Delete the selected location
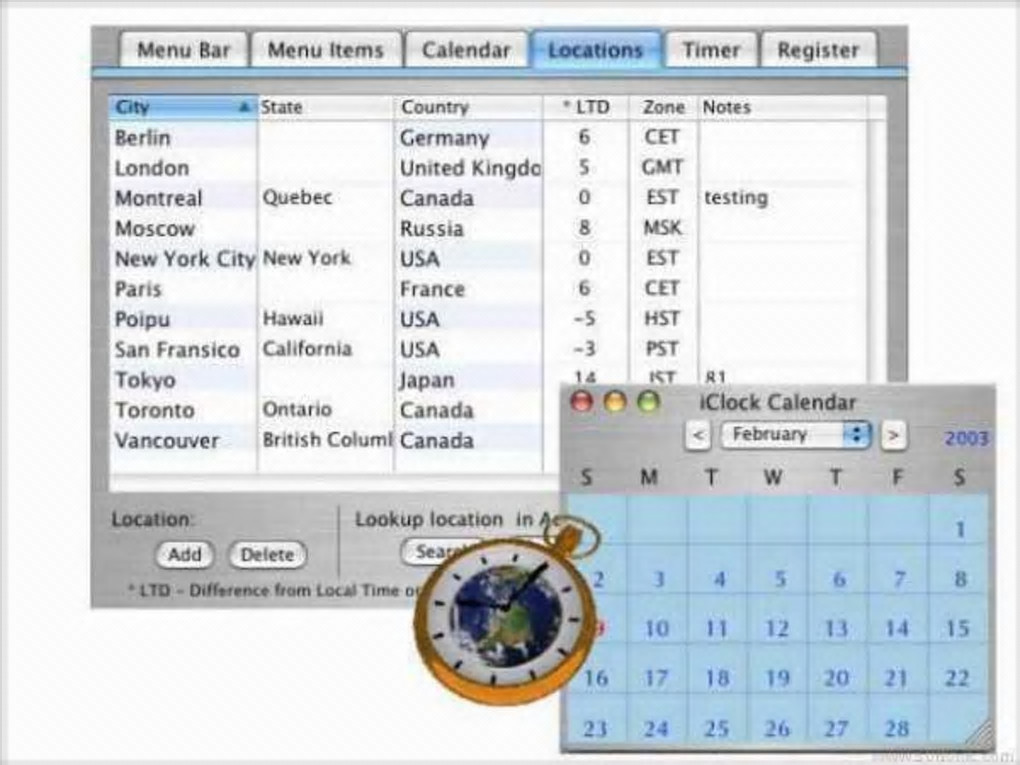 pos(267,555)
